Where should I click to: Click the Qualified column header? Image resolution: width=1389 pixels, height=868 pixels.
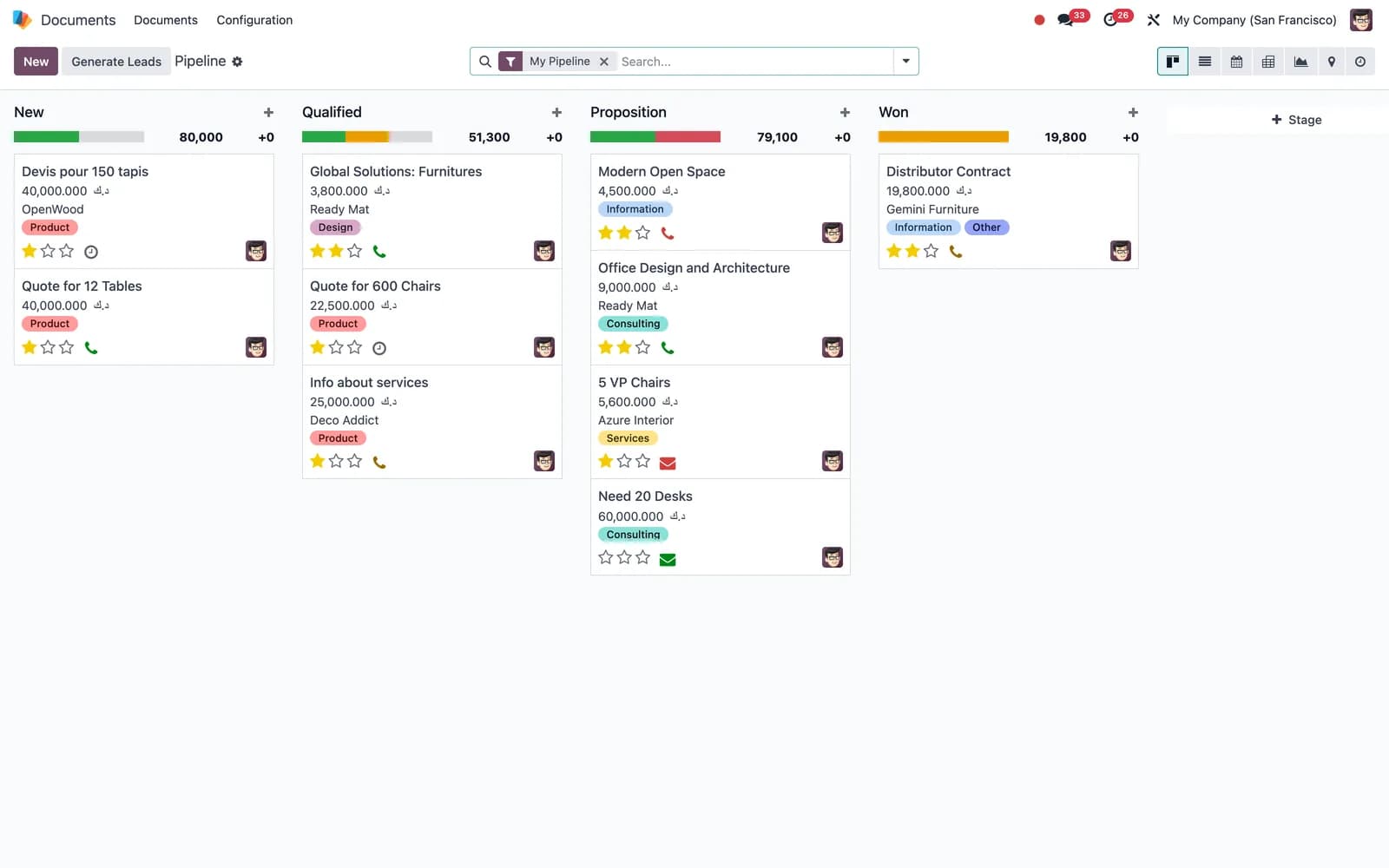332,112
